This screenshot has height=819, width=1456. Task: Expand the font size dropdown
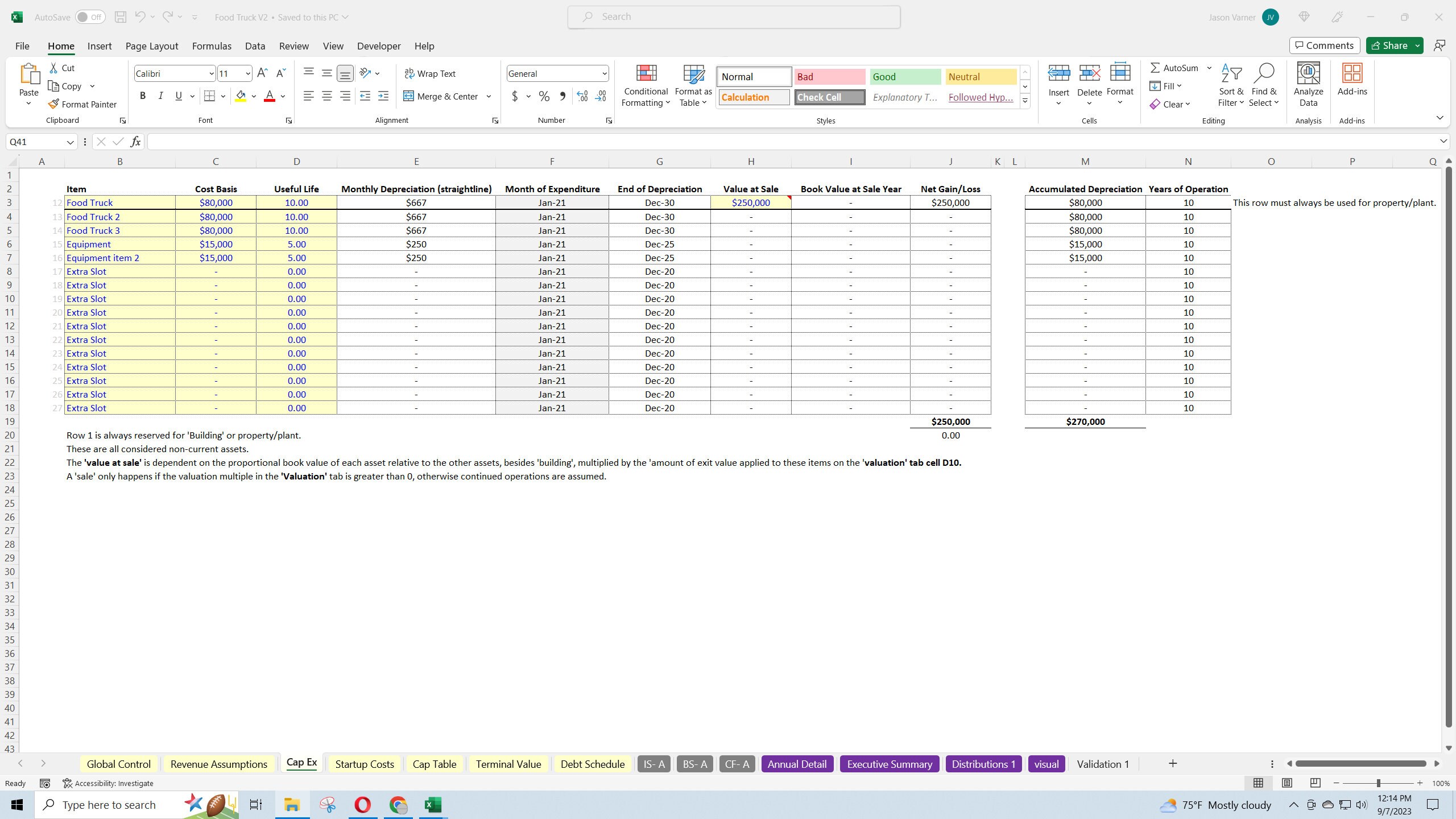247,73
